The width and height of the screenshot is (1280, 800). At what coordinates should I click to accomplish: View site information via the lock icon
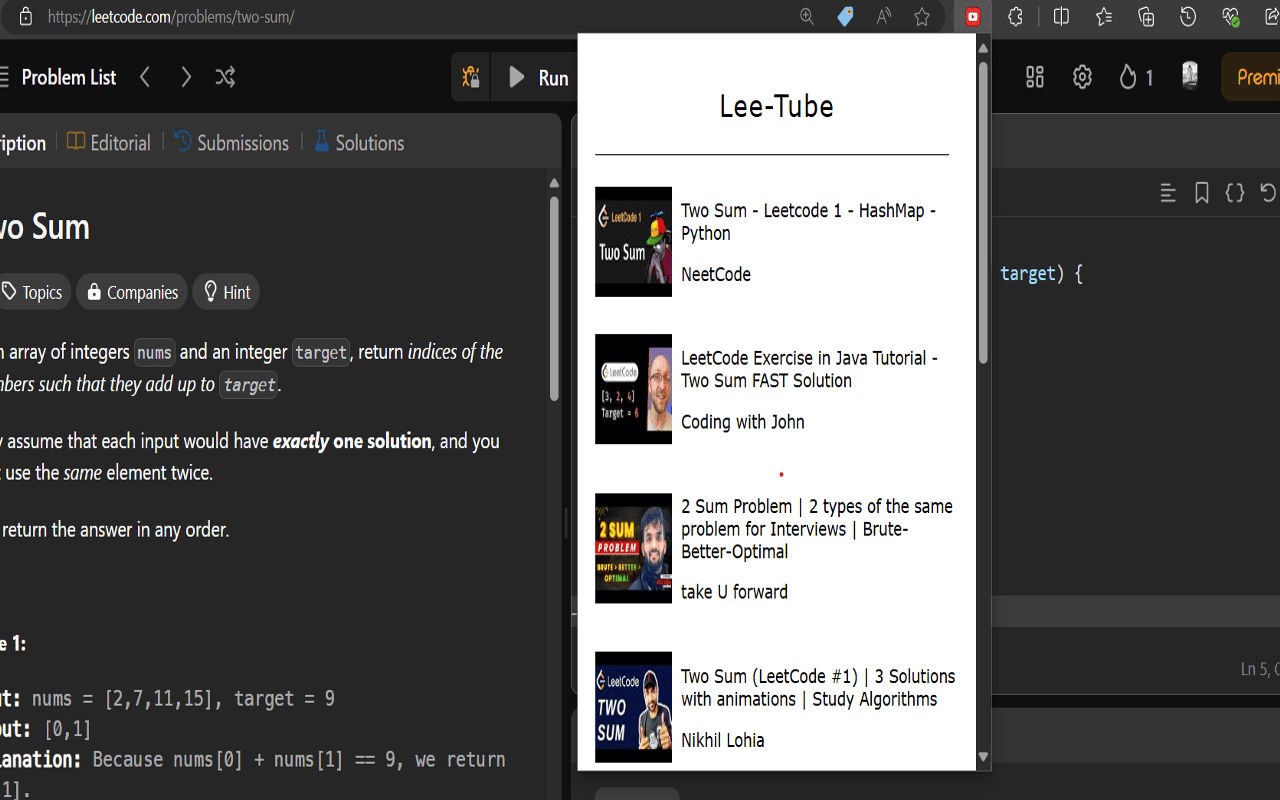click(26, 17)
